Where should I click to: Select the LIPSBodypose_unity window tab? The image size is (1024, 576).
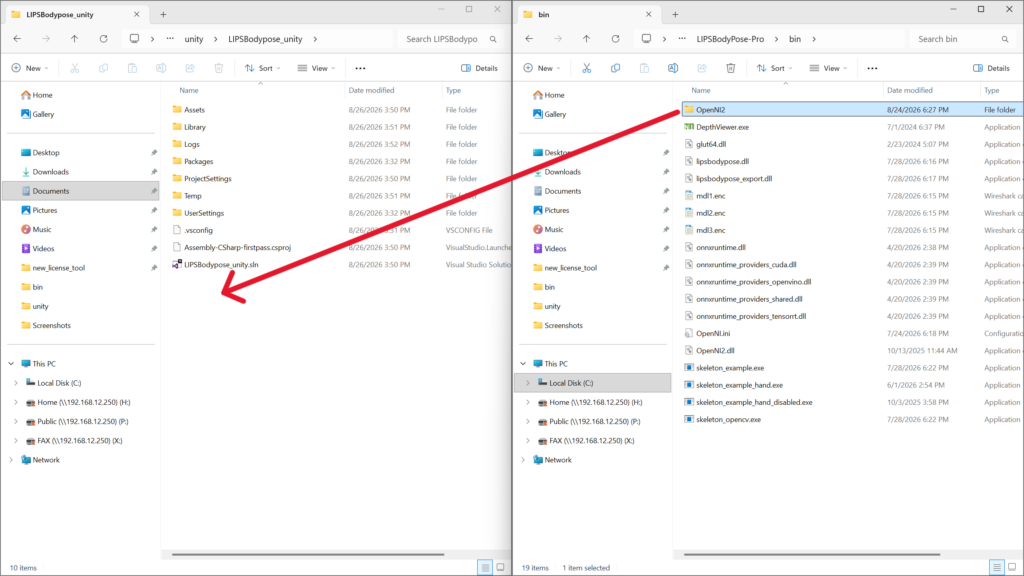77,14
